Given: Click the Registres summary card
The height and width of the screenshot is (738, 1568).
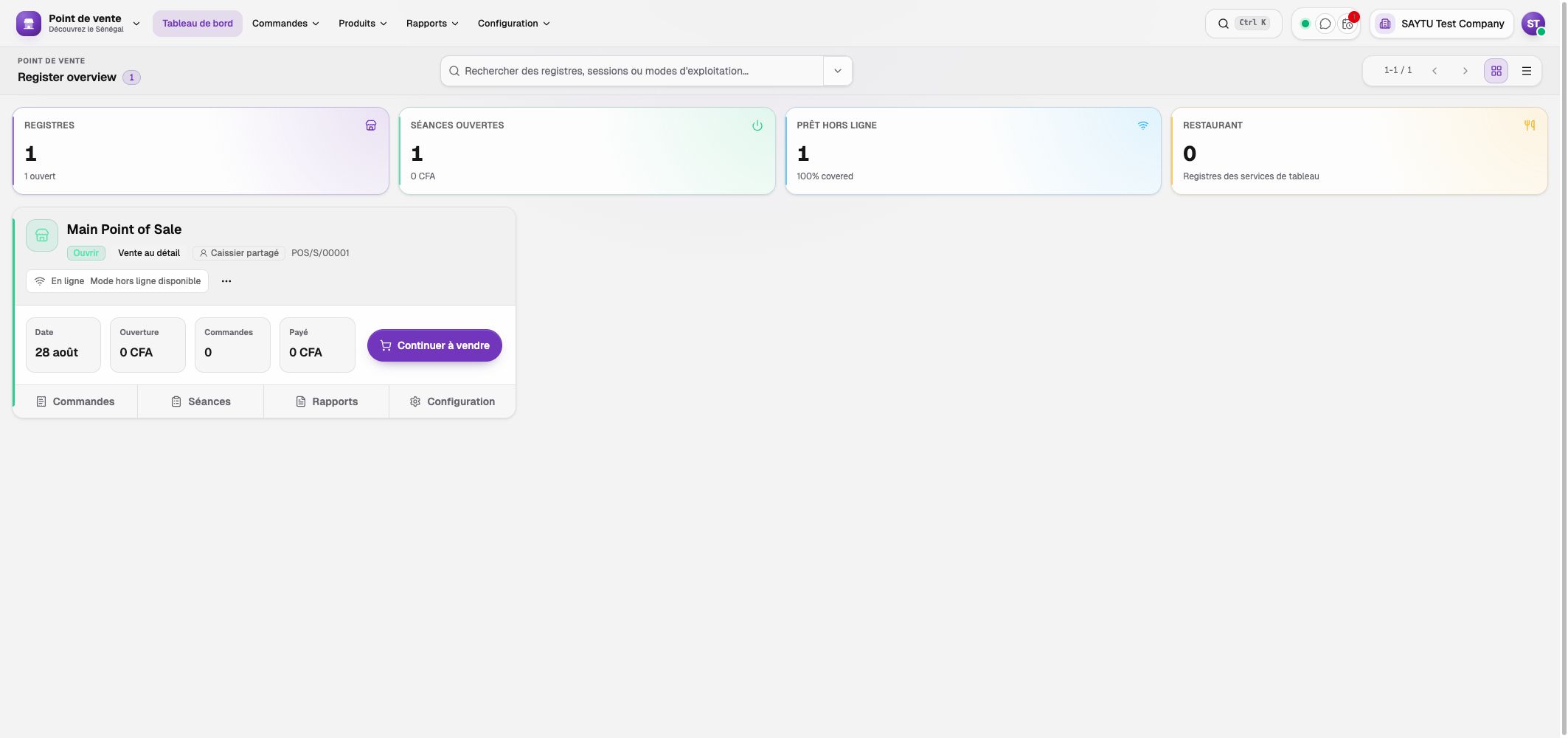Looking at the screenshot, I should (201, 151).
